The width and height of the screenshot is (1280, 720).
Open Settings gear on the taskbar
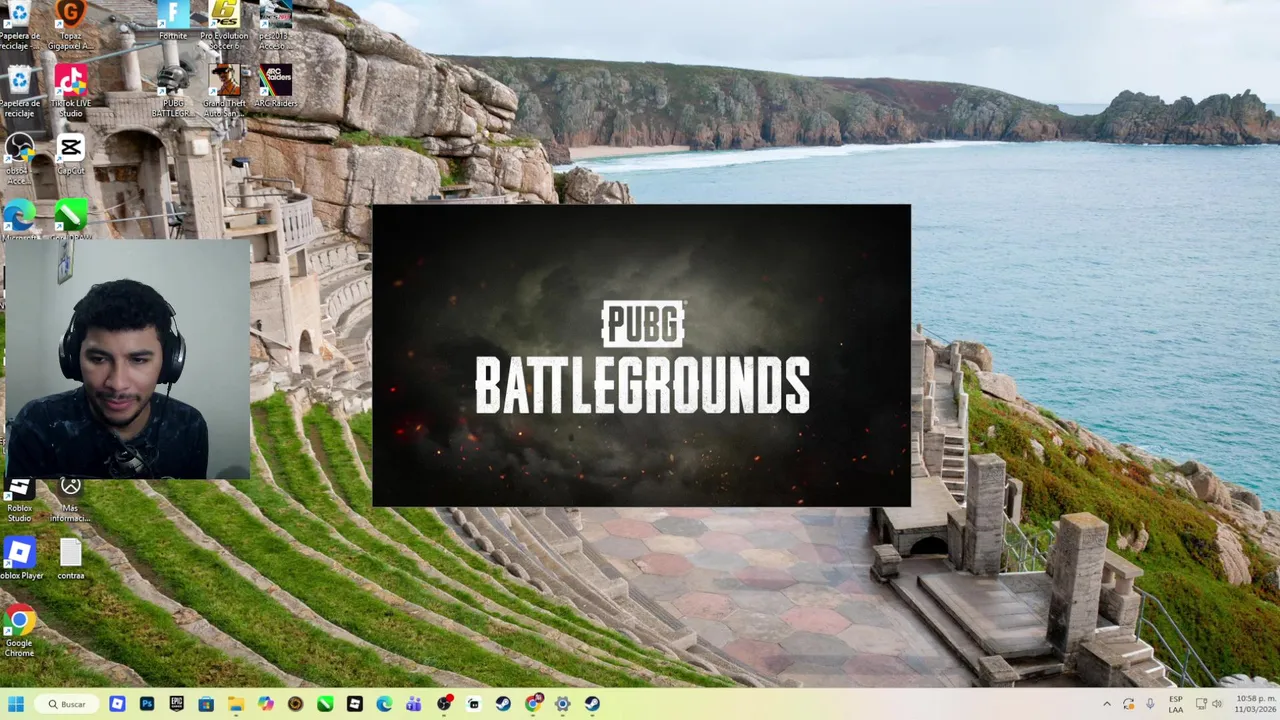click(562, 704)
